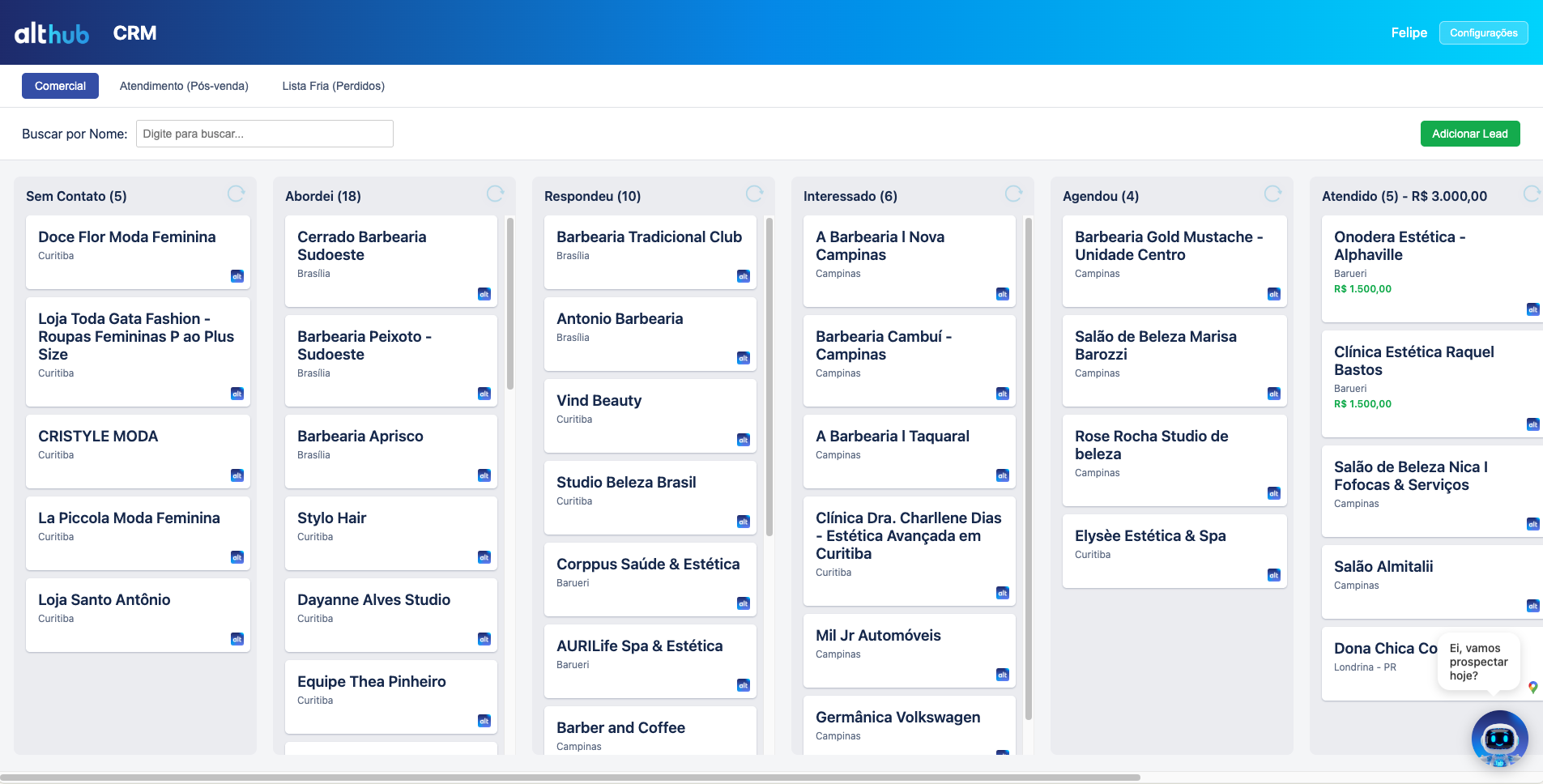Click refresh icon on Abordei column
This screenshot has width=1543, height=784.
coord(495,194)
